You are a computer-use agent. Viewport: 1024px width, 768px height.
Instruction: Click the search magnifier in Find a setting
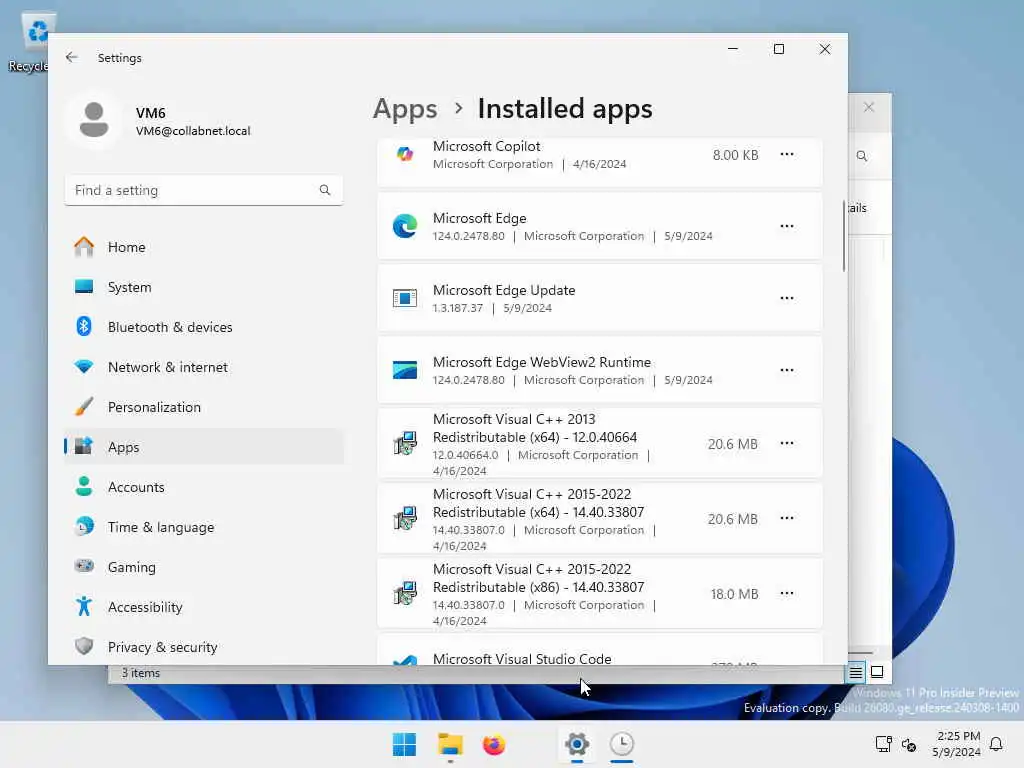pyautogui.click(x=325, y=190)
